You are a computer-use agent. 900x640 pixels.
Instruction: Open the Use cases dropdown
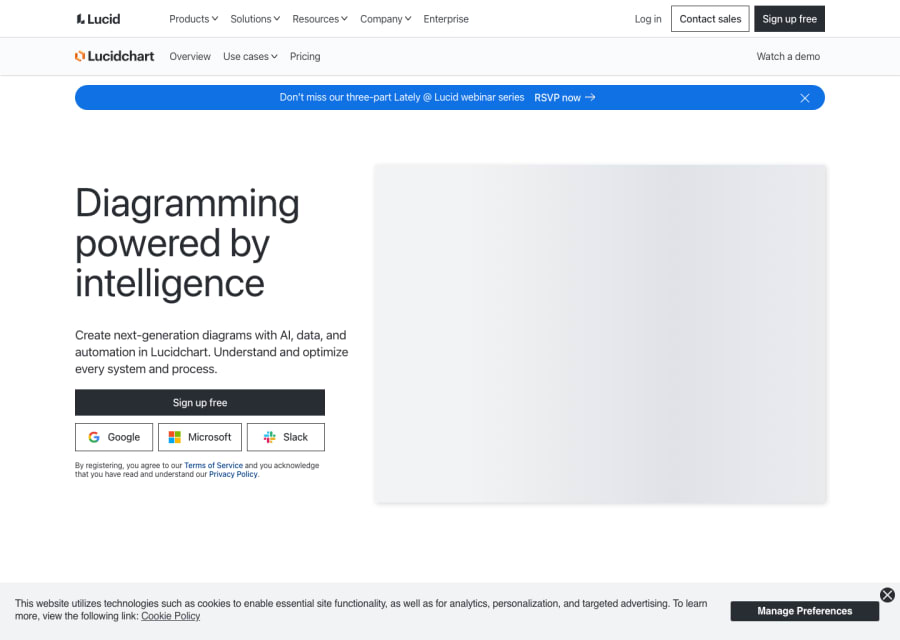250,56
